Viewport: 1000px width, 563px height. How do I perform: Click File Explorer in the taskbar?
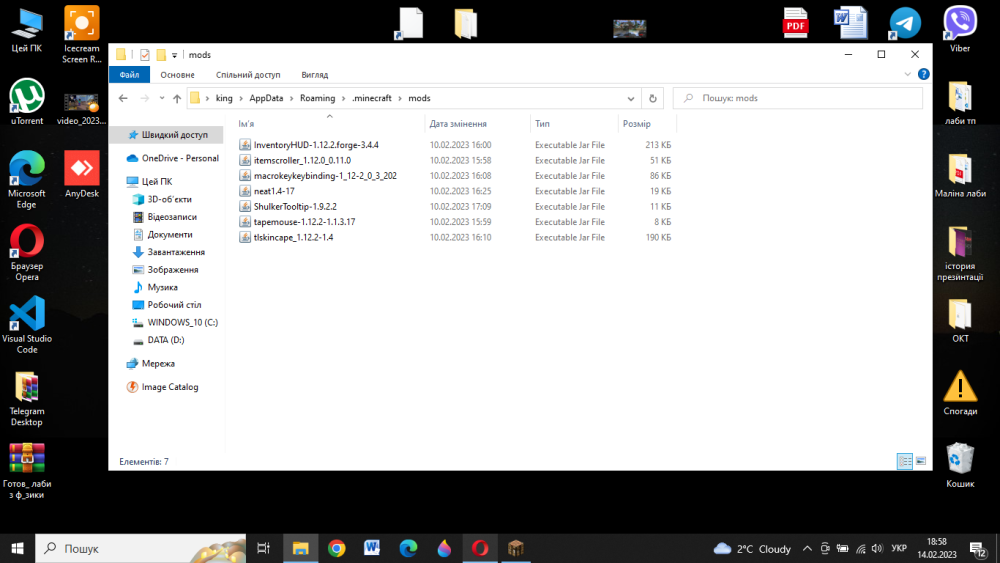[x=300, y=548]
